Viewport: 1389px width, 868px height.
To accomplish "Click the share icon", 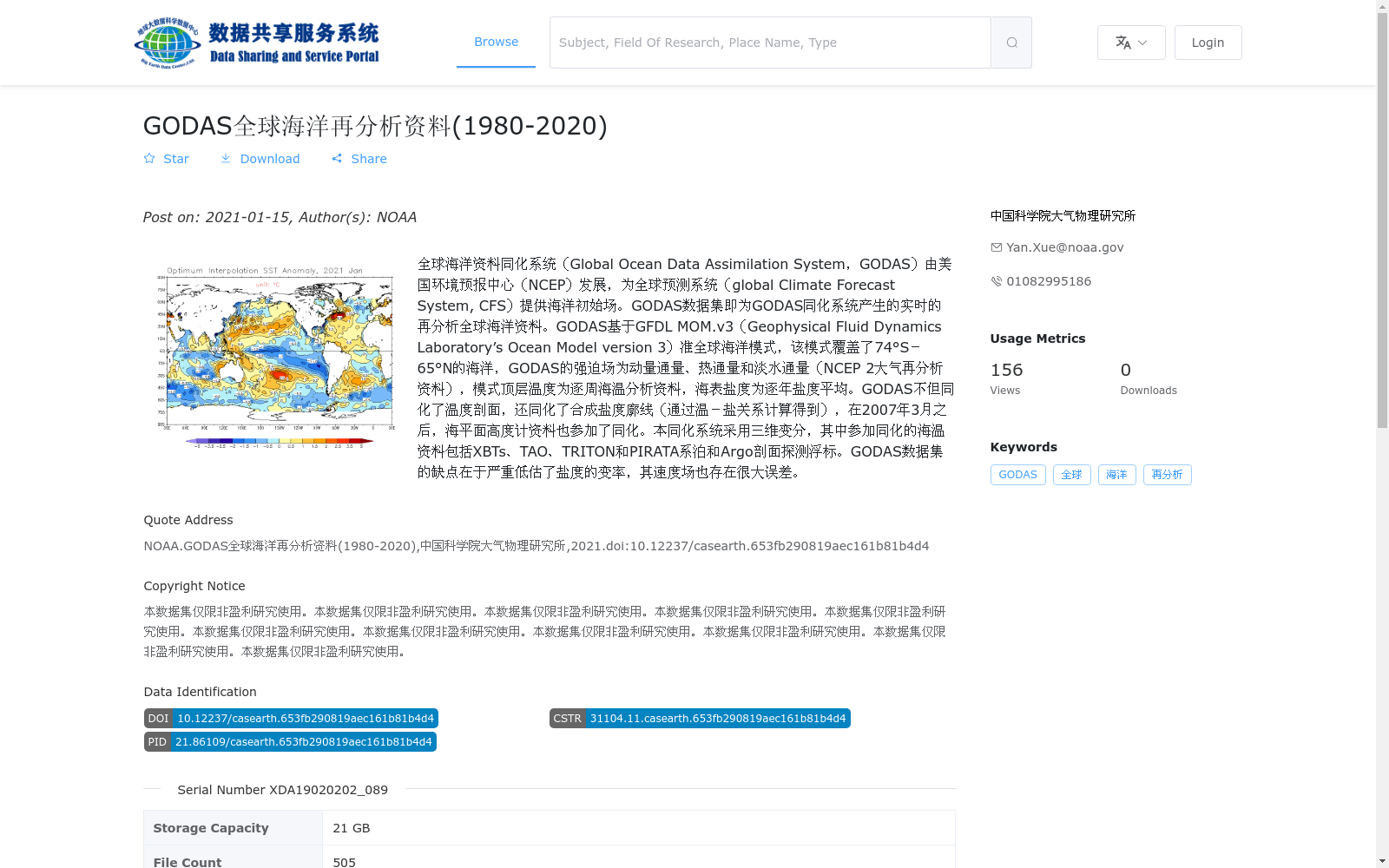I will tap(337, 159).
